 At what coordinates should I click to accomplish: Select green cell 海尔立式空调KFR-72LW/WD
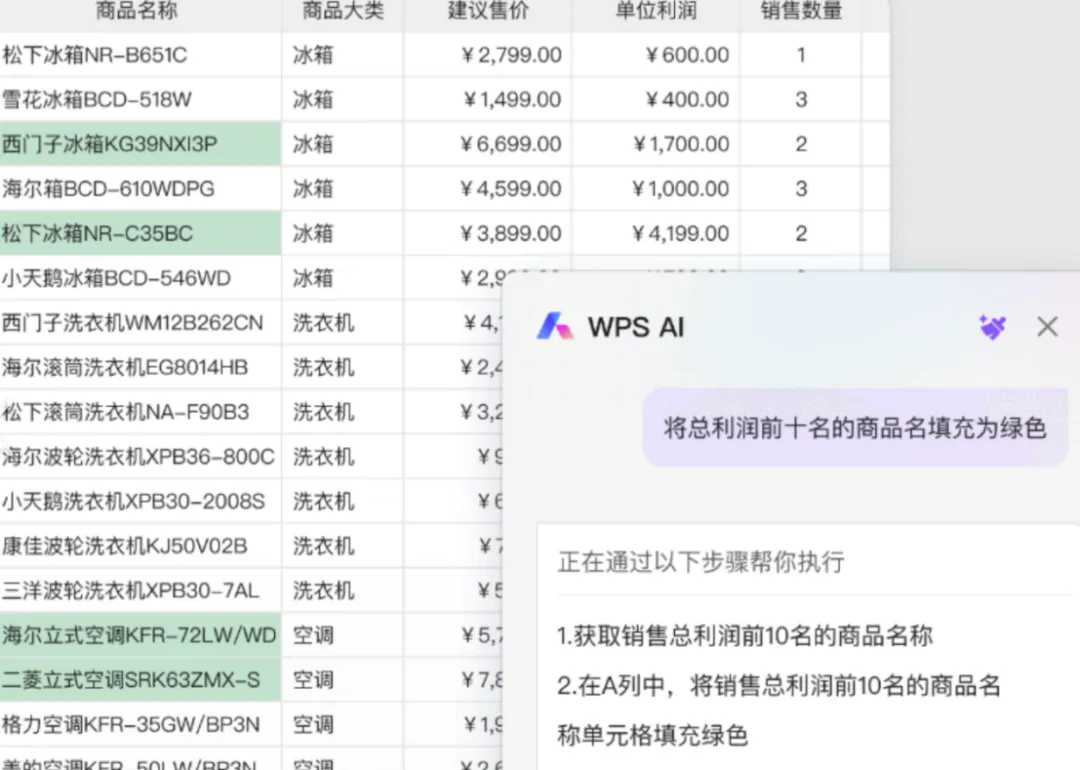[x=141, y=635]
